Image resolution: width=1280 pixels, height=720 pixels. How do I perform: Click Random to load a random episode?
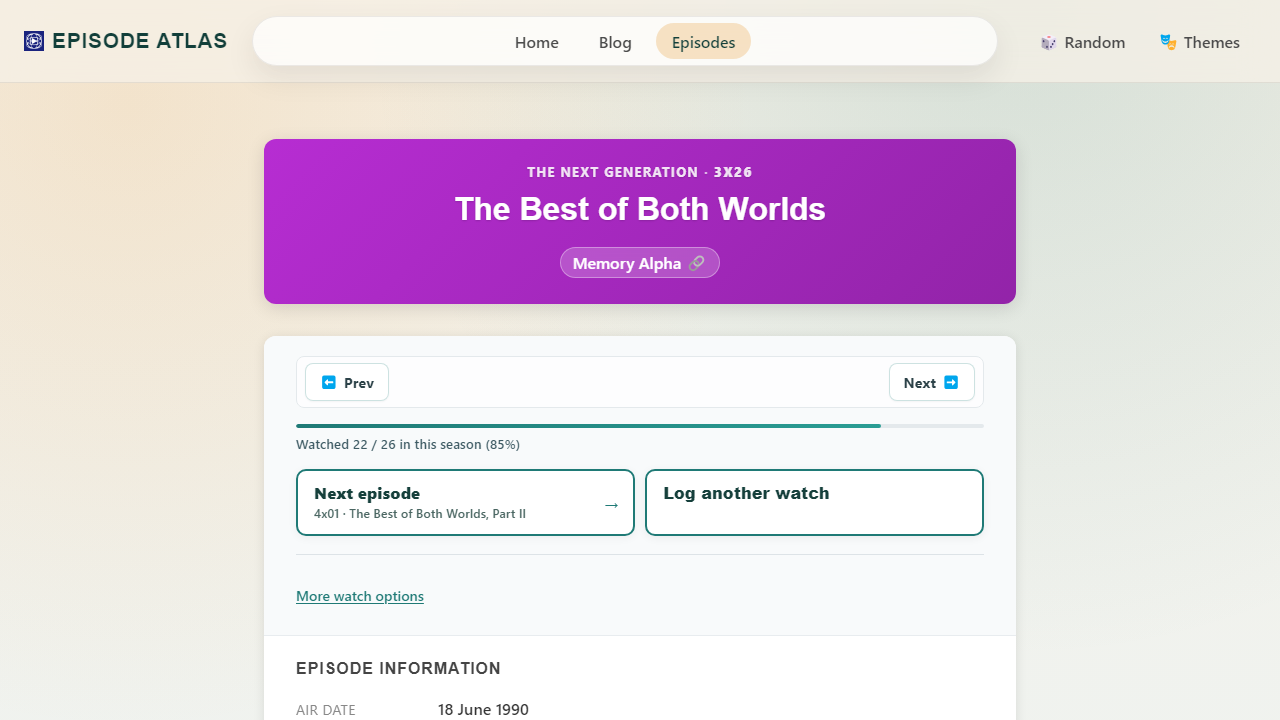point(1083,42)
